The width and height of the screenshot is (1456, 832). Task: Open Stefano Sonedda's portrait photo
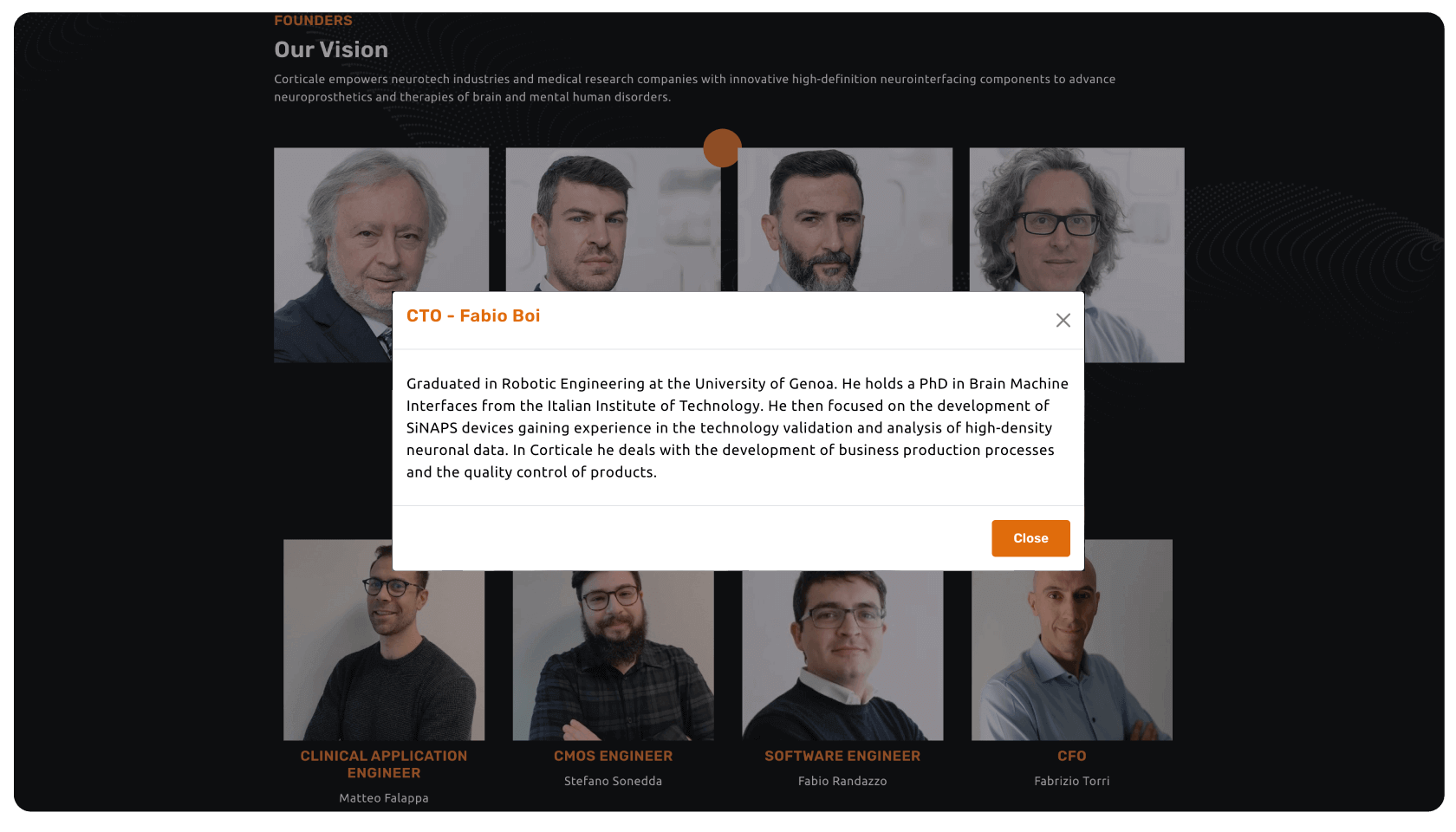pyautogui.click(x=613, y=656)
